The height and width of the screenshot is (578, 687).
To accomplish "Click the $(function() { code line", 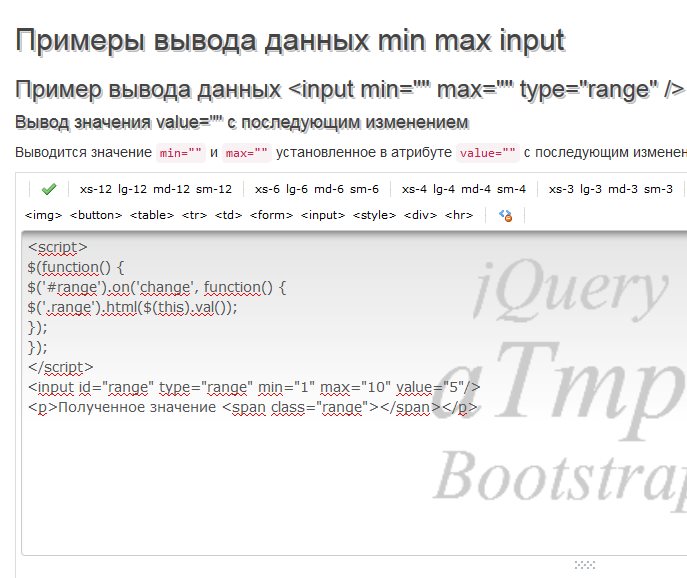I will pyautogui.click(x=76, y=267).
